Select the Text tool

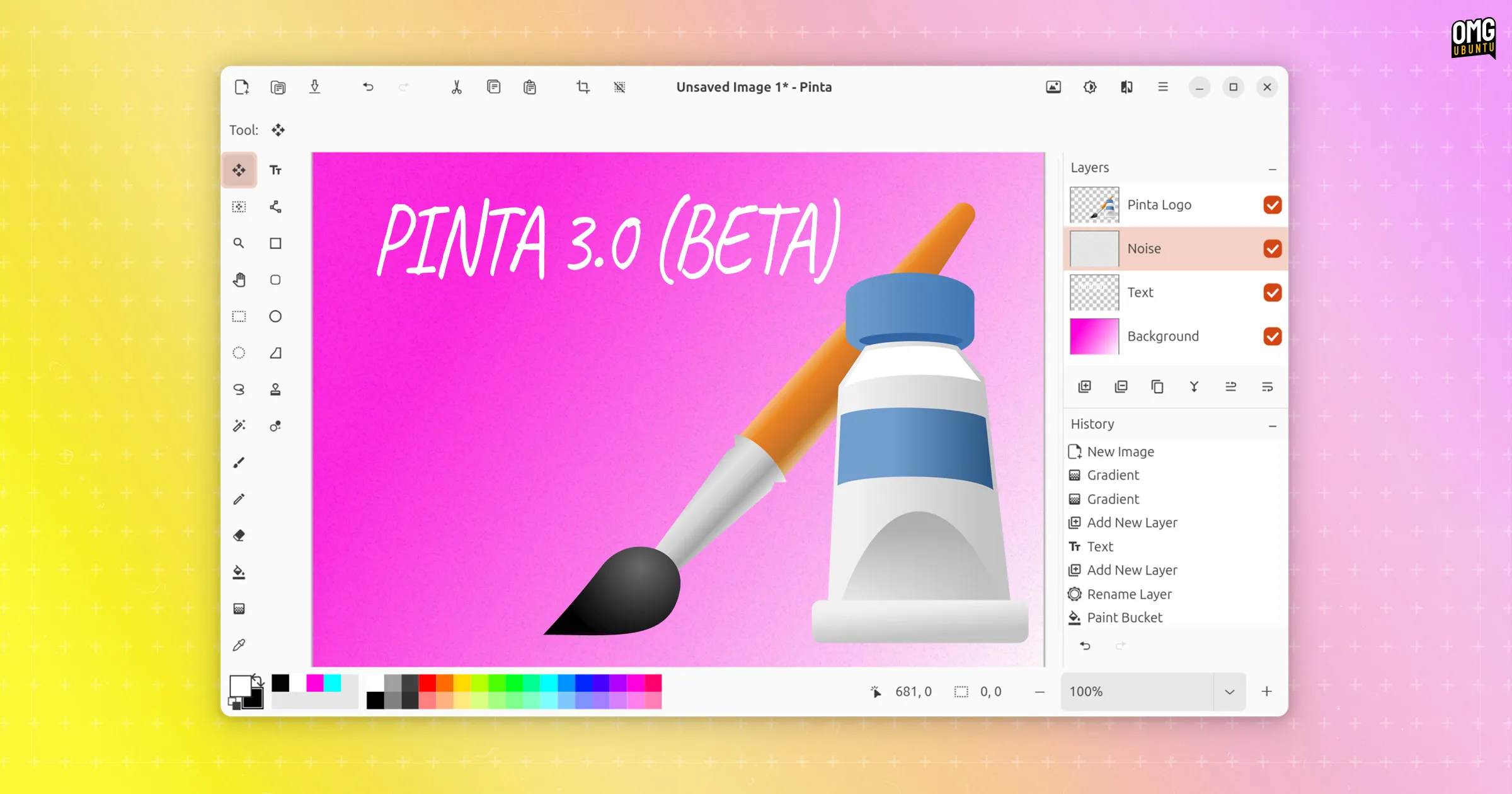click(x=275, y=170)
